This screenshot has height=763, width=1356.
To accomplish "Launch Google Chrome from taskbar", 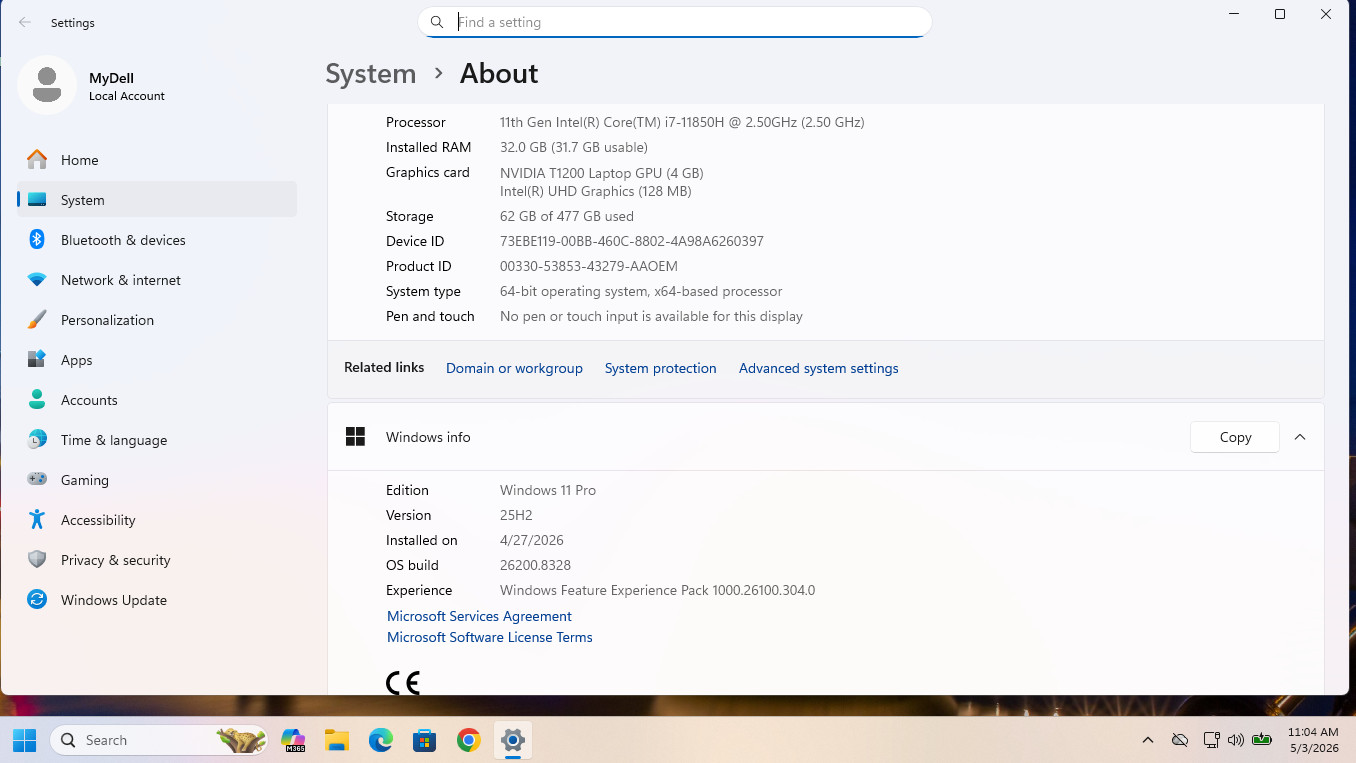I will pos(469,740).
